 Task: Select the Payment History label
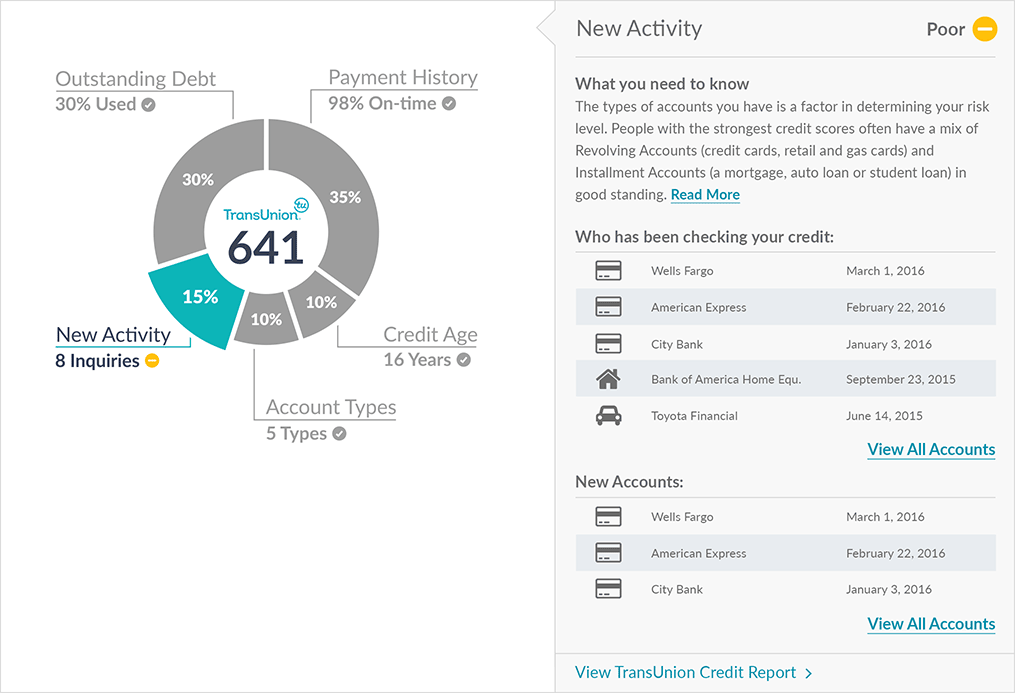coord(403,78)
